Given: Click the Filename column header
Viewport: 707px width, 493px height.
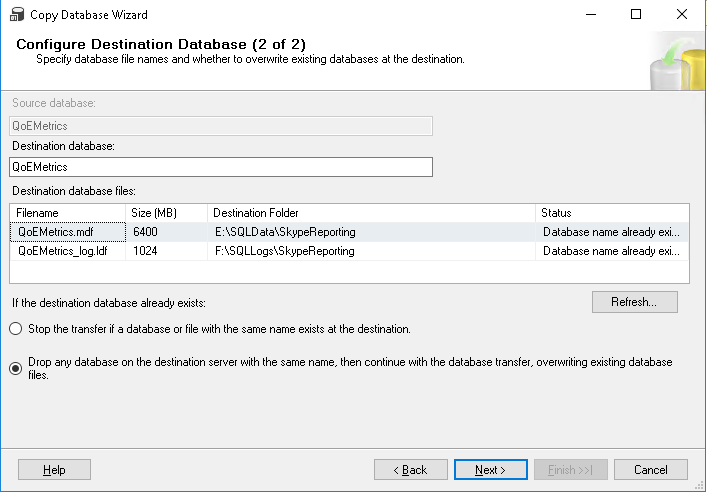Looking at the screenshot, I should tap(68, 213).
